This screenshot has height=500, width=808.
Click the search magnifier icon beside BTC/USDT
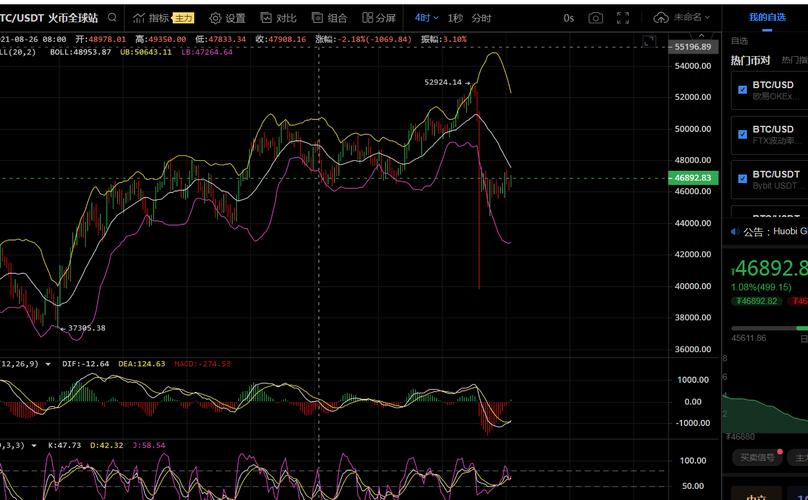[x=114, y=18]
